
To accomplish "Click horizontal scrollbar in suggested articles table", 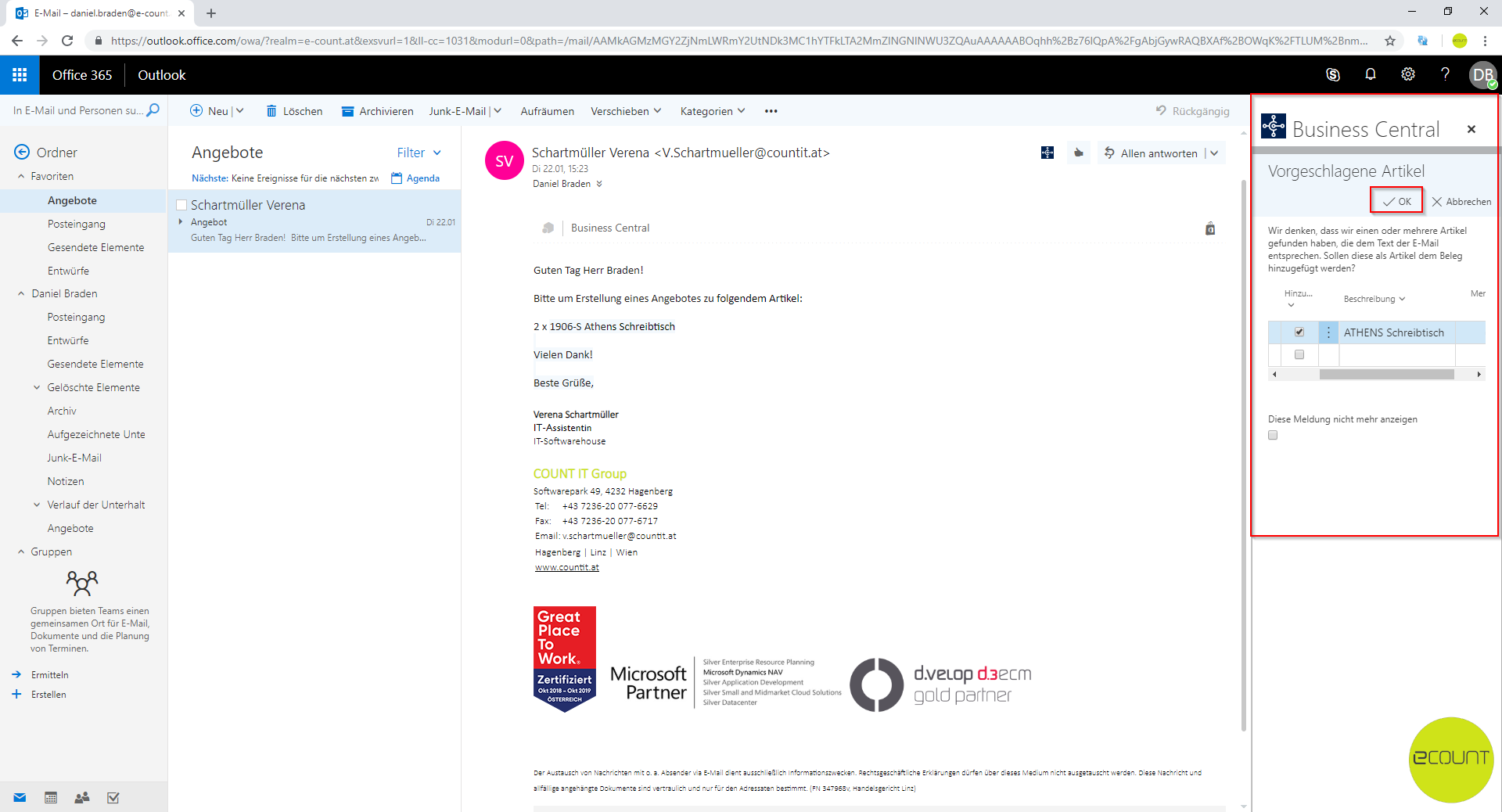I will (1386, 375).
